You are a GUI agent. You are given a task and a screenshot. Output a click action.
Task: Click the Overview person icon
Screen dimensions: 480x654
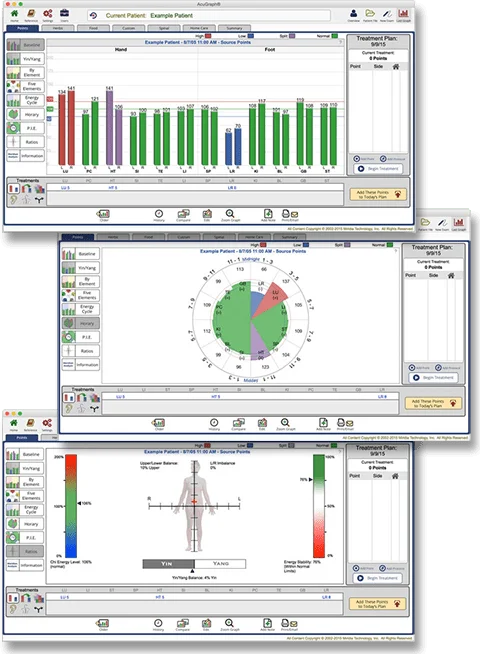353,15
